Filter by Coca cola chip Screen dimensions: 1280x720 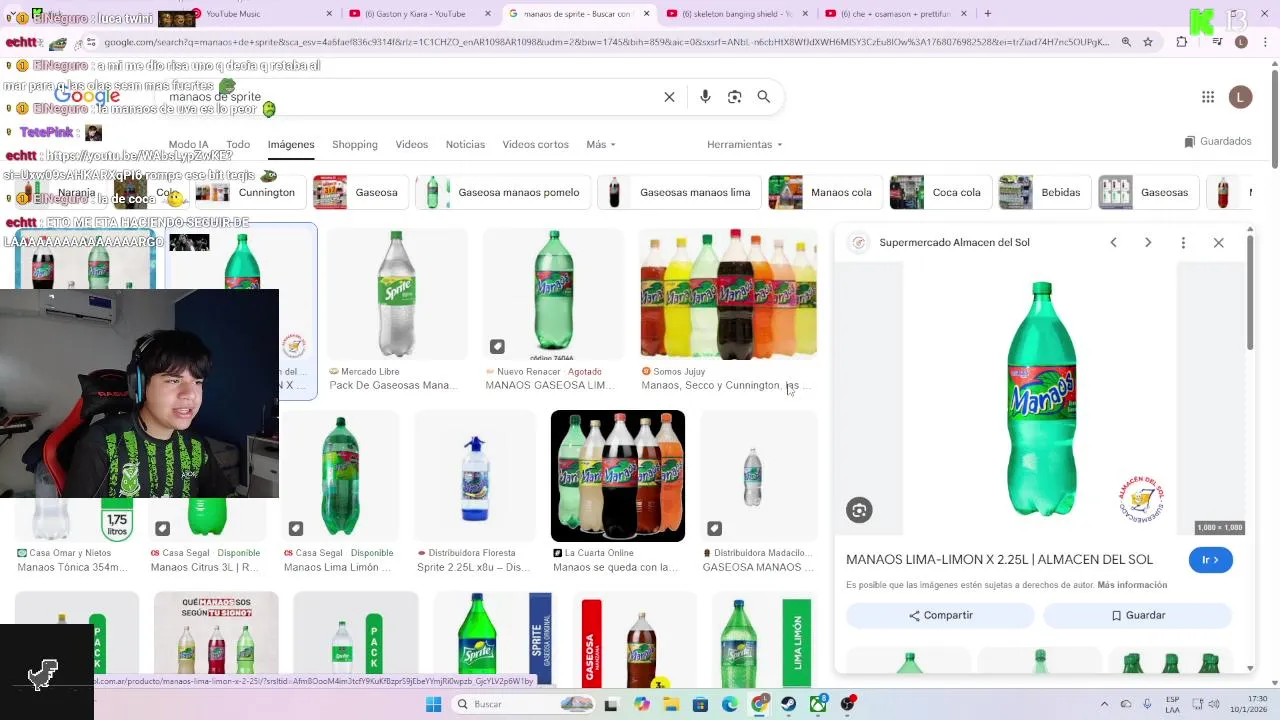coord(941,192)
